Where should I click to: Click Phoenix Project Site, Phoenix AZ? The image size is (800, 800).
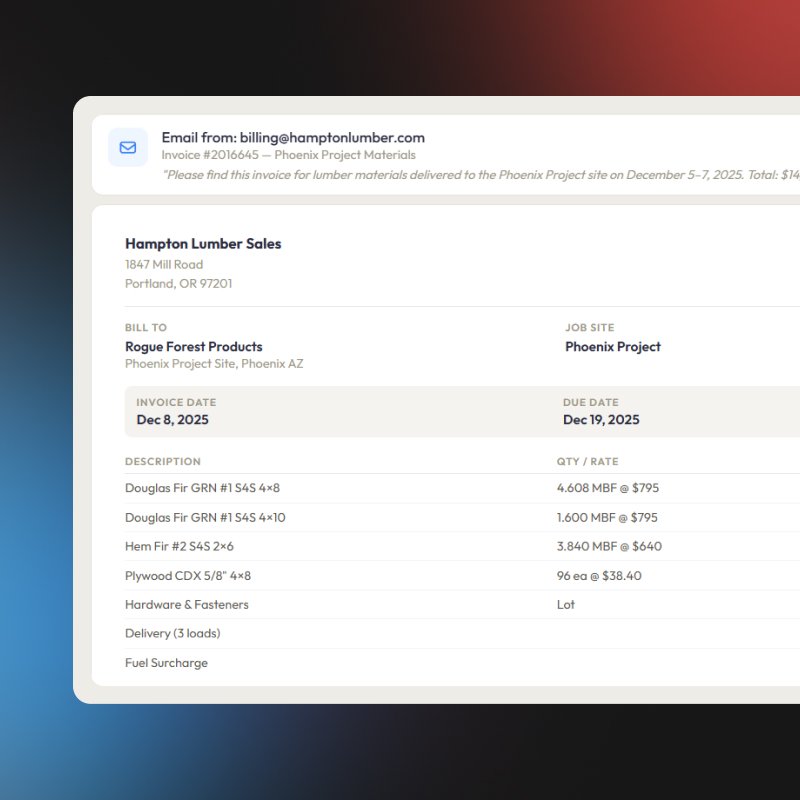coord(214,364)
